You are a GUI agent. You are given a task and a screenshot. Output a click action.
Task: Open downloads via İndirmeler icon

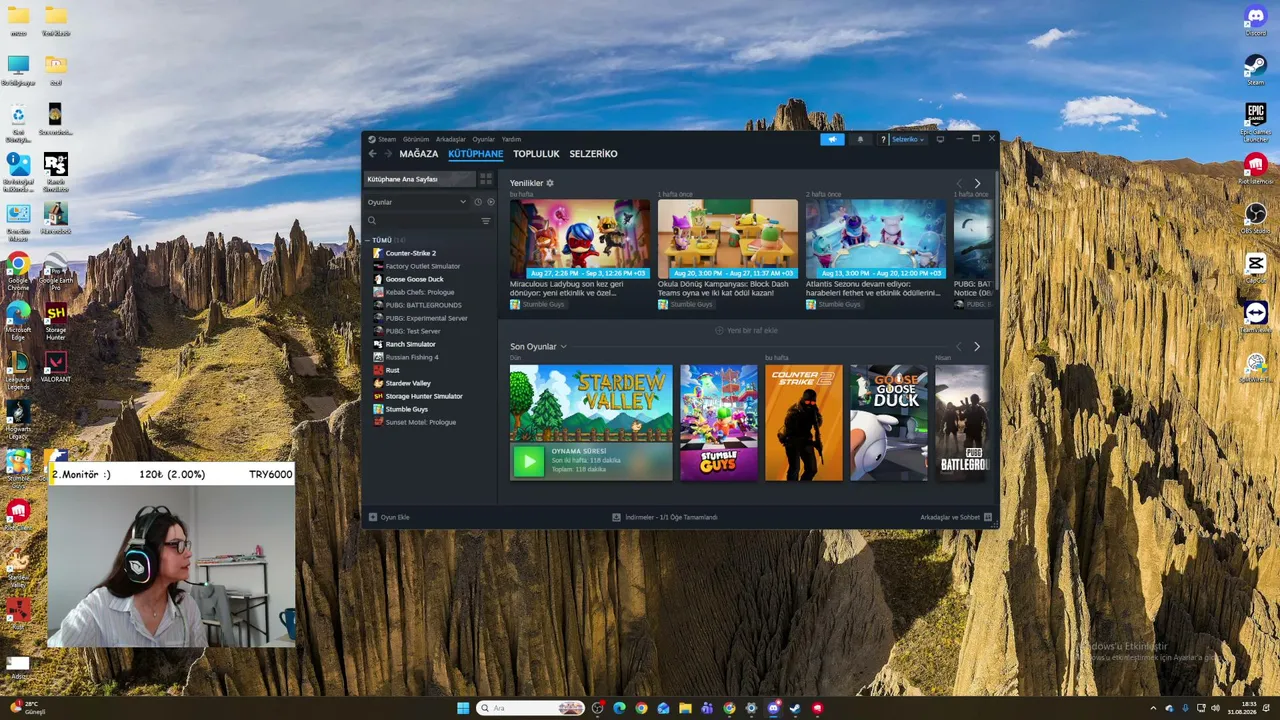[617, 517]
